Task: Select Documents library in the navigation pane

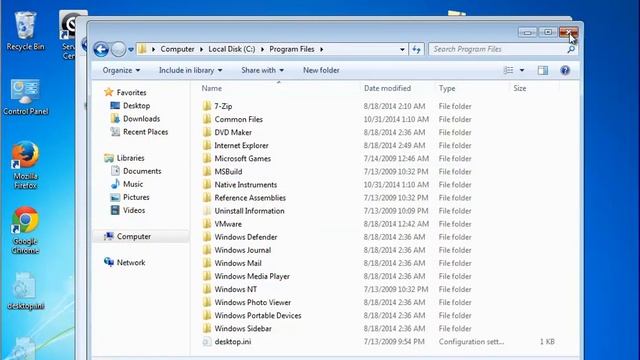Action: pyautogui.click(x=136, y=171)
